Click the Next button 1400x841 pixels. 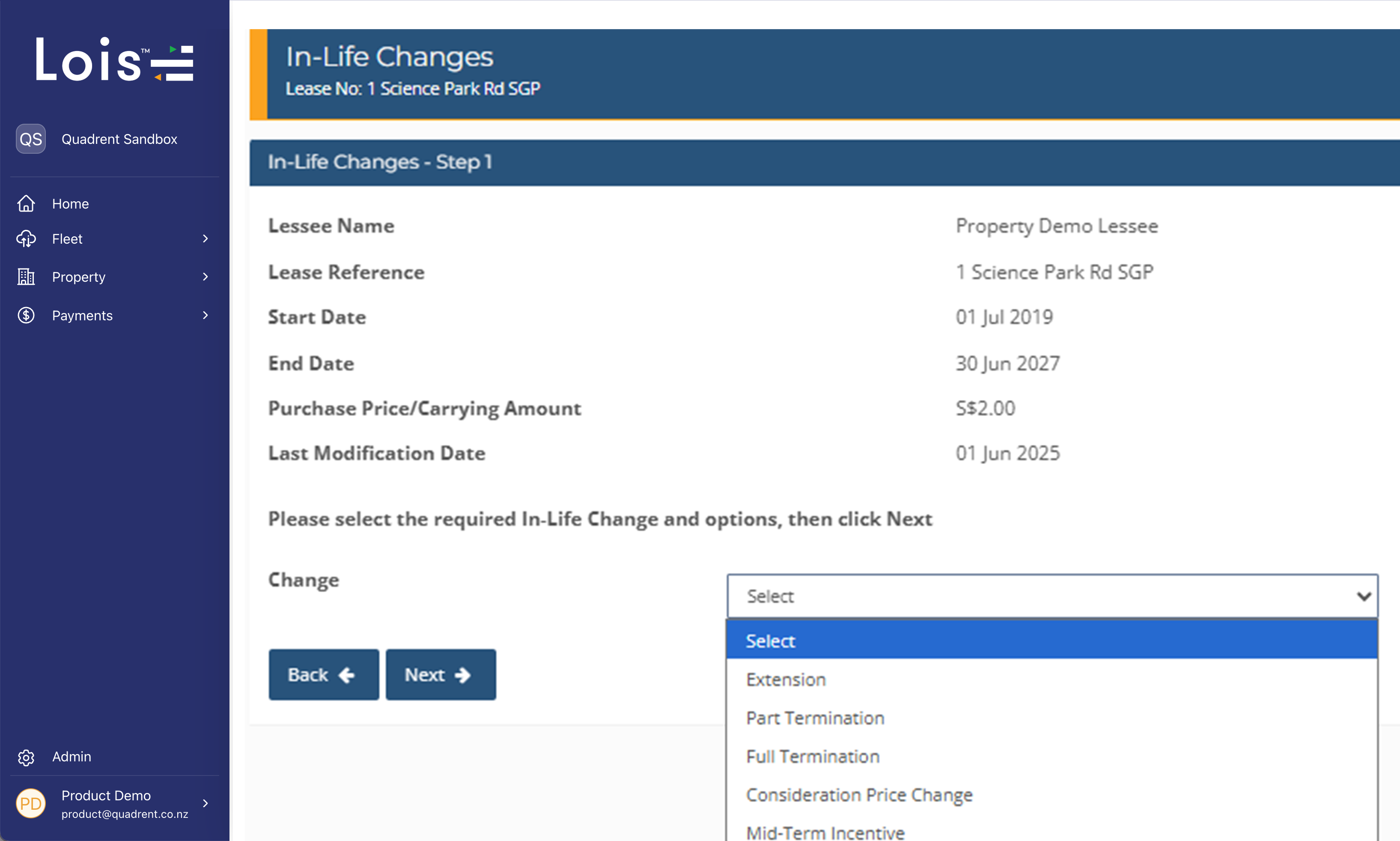pos(440,674)
